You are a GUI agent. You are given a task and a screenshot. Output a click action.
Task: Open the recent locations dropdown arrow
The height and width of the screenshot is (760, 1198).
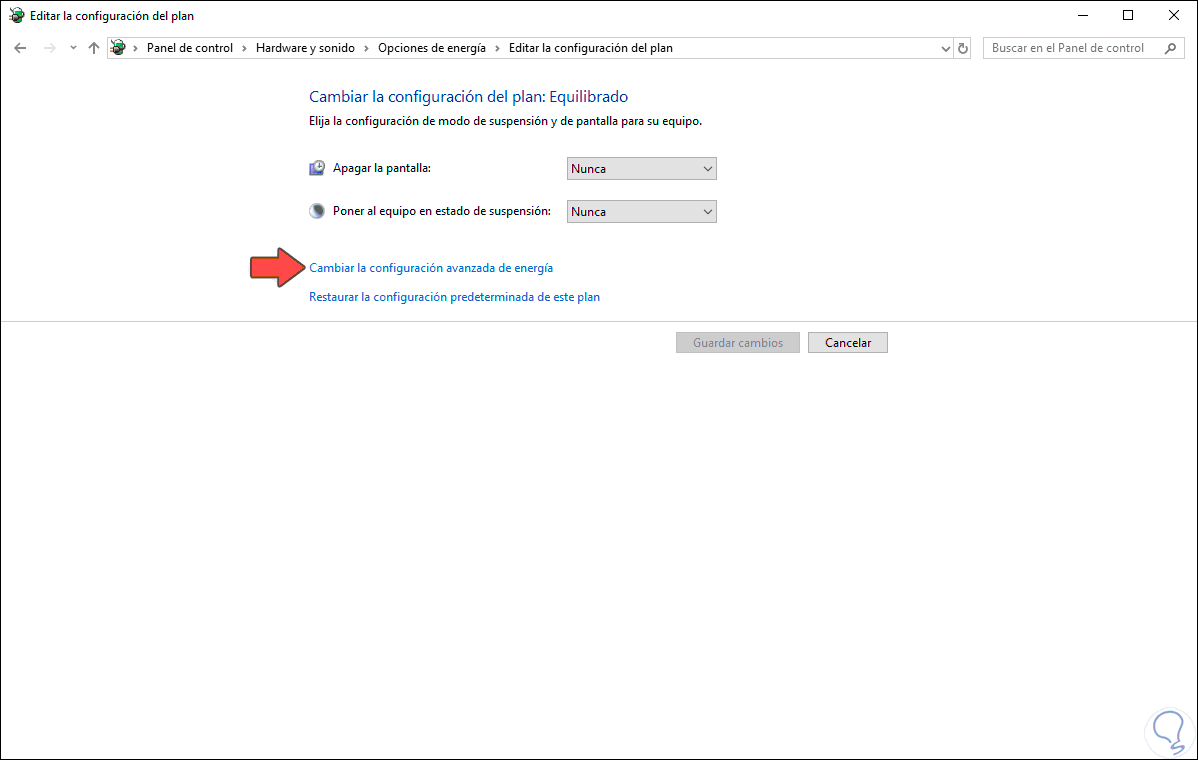click(x=73, y=48)
